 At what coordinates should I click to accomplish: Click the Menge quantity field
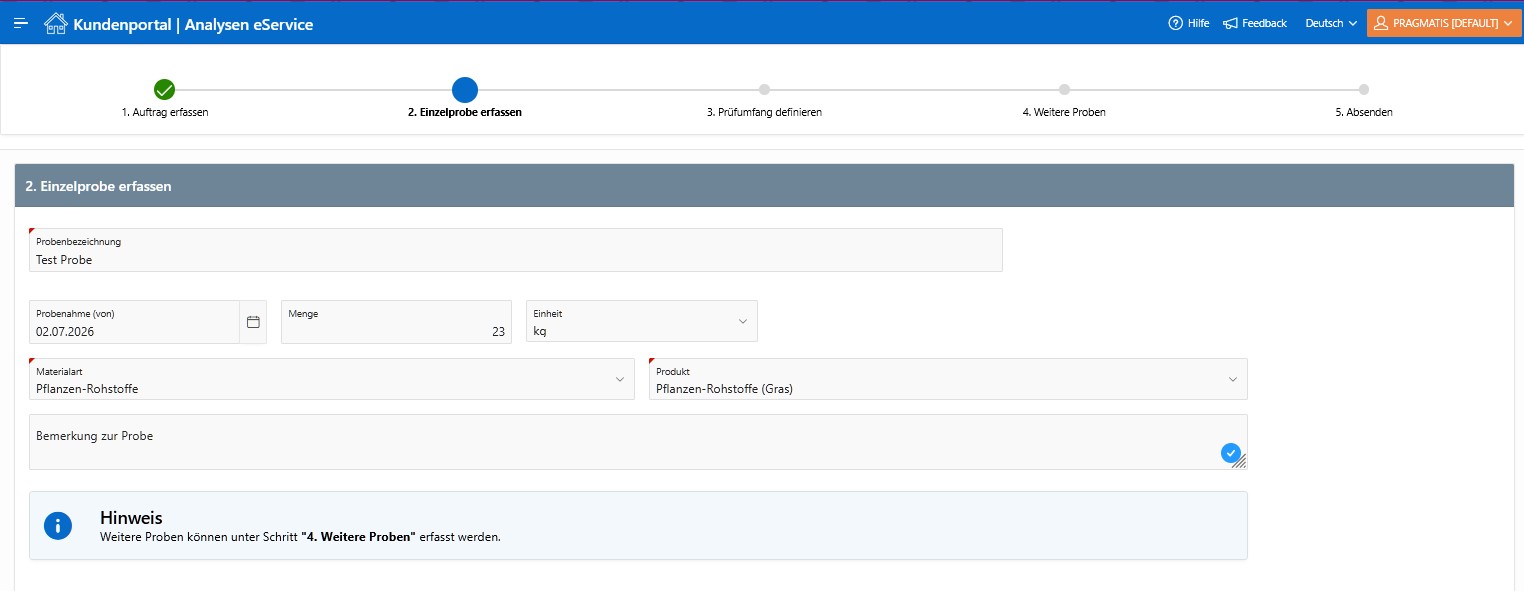[x=396, y=322]
